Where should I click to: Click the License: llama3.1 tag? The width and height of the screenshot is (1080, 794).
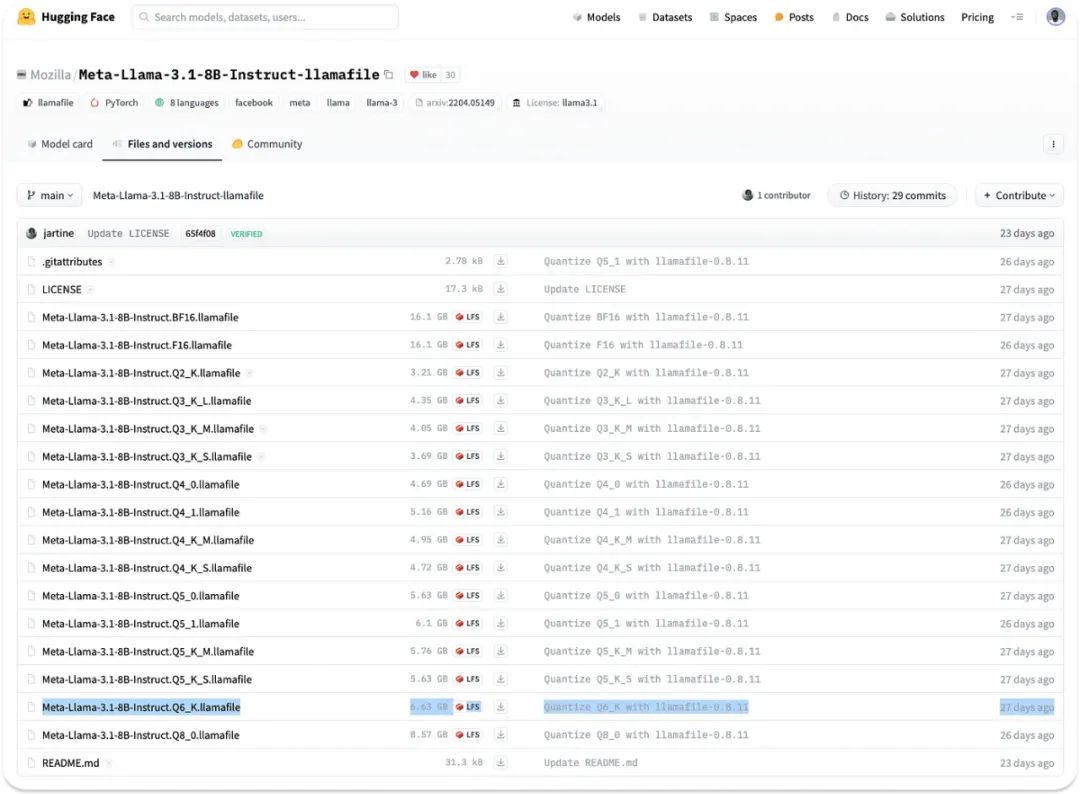(x=555, y=103)
